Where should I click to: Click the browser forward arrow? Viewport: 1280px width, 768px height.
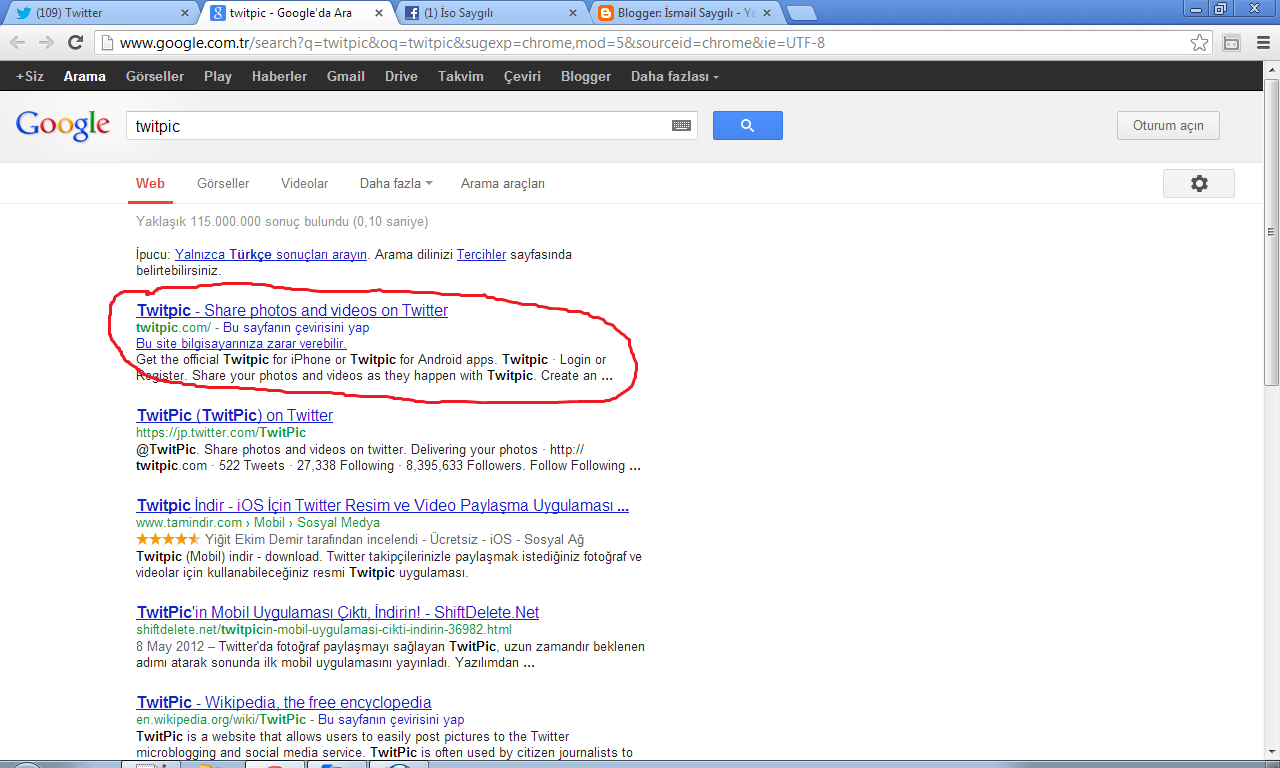46,43
